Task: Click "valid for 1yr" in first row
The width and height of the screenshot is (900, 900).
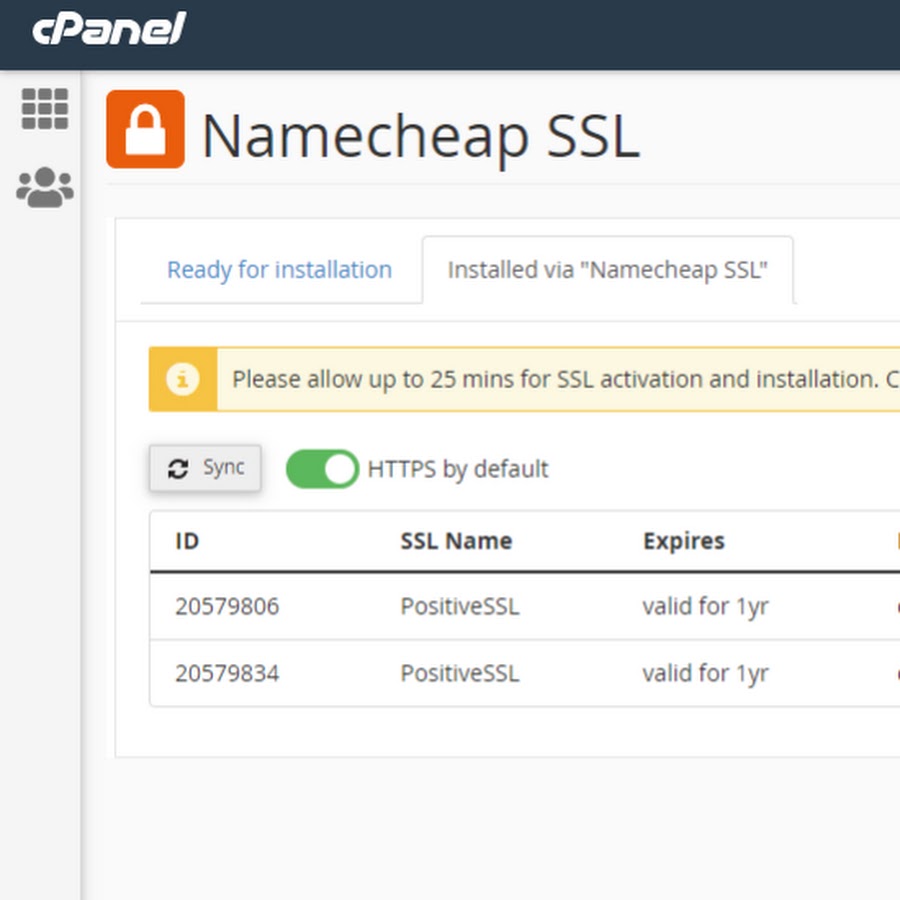Action: tap(705, 606)
